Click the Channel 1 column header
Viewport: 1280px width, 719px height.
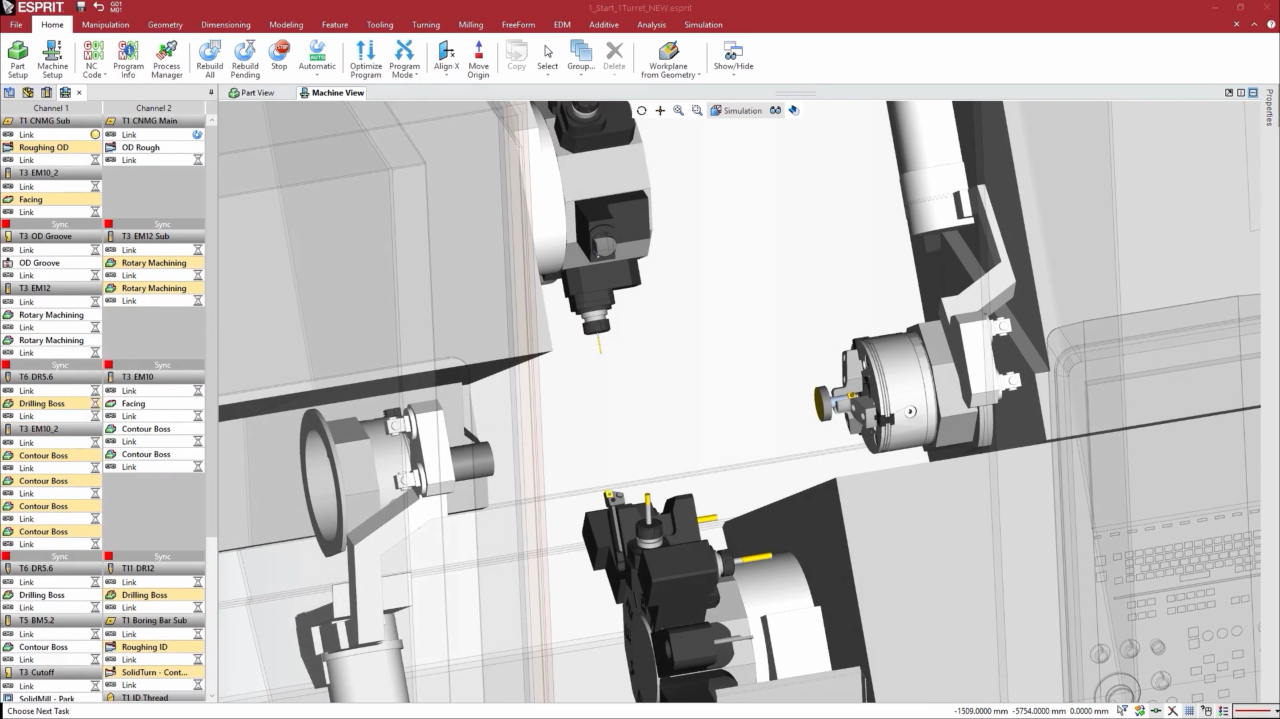point(51,108)
